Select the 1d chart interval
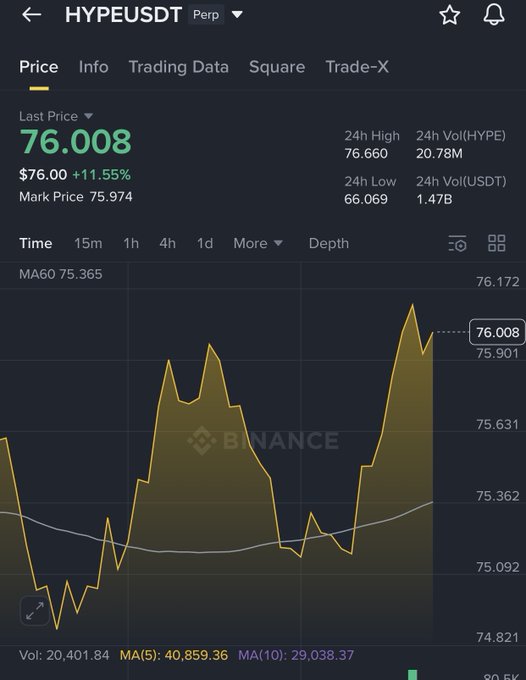526x680 pixels. tap(205, 243)
